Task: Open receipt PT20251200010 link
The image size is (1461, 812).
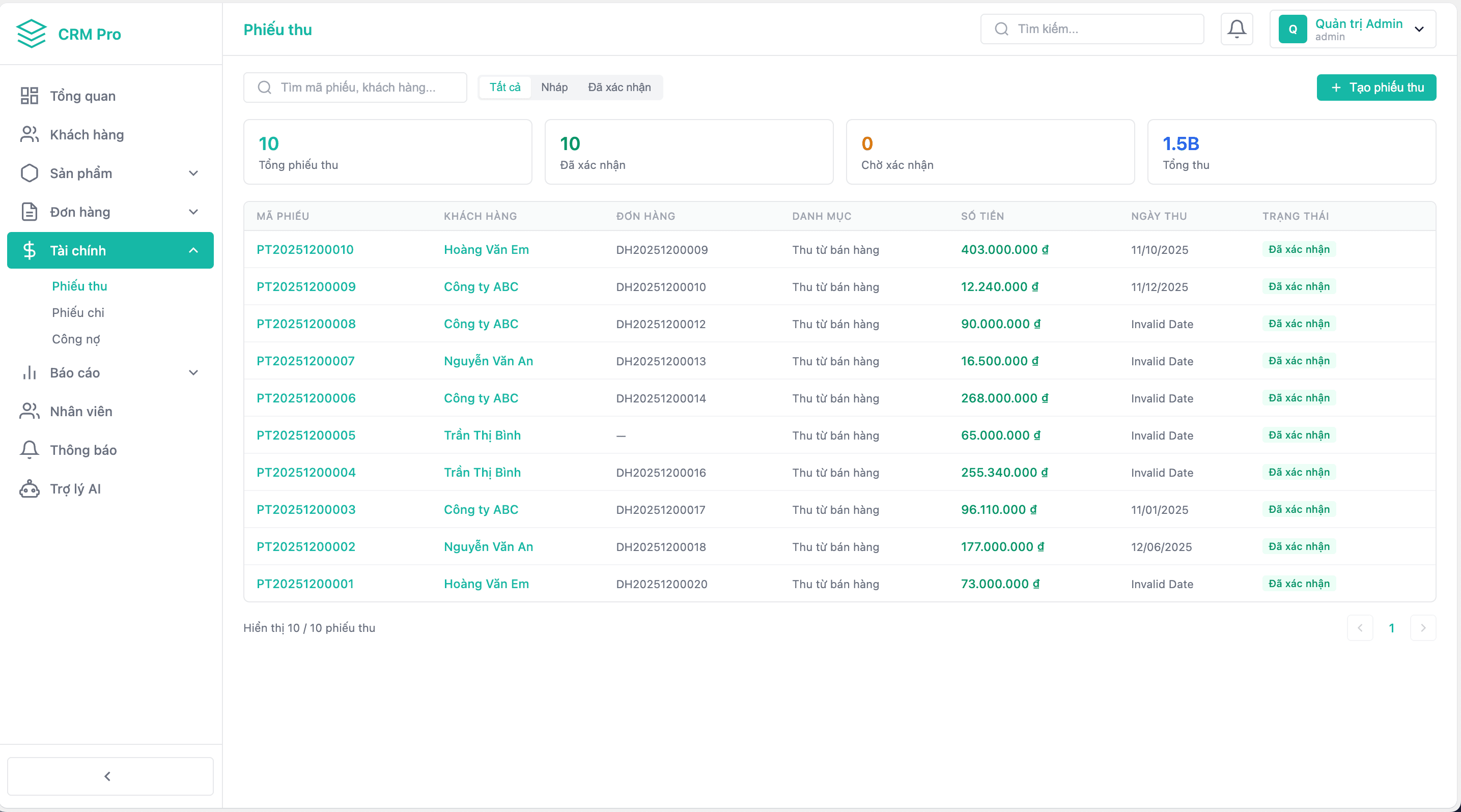Action: coord(304,250)
